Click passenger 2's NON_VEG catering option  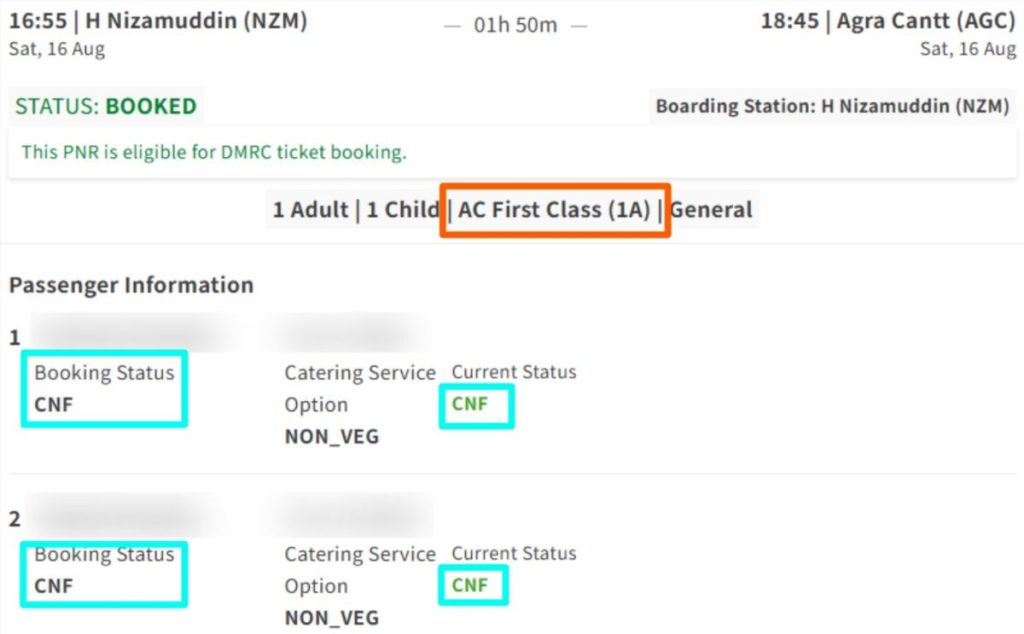pos(332,618)
